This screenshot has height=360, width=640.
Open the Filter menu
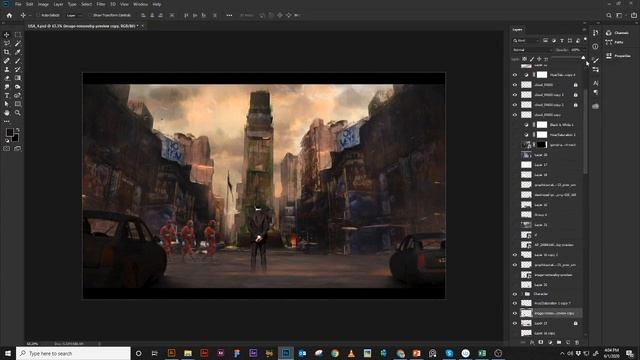(x=101, y=4)
